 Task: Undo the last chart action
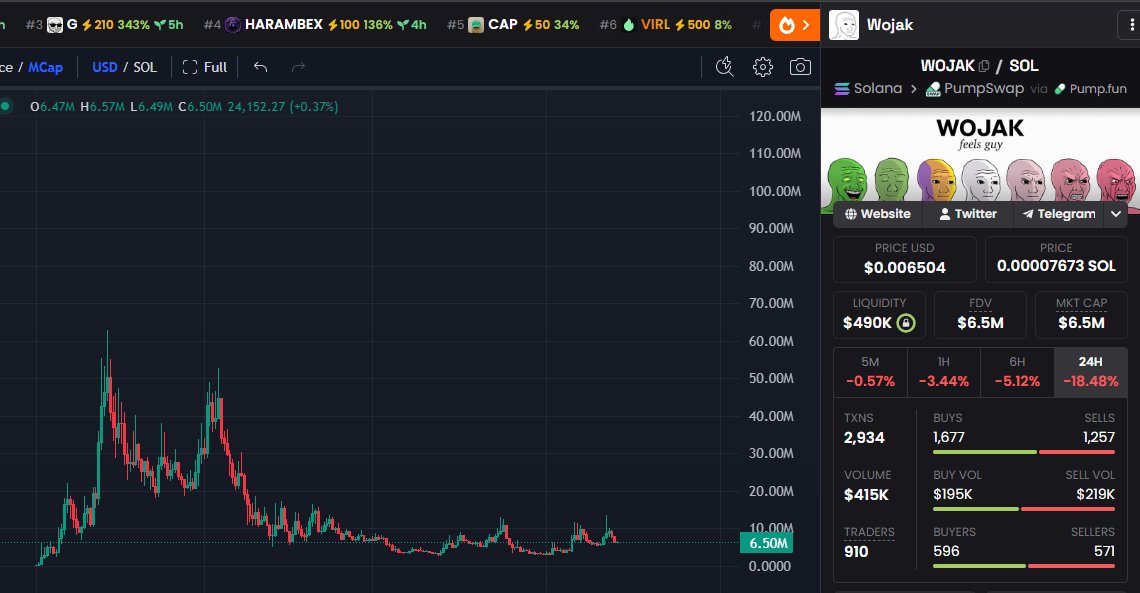point(260,67)
